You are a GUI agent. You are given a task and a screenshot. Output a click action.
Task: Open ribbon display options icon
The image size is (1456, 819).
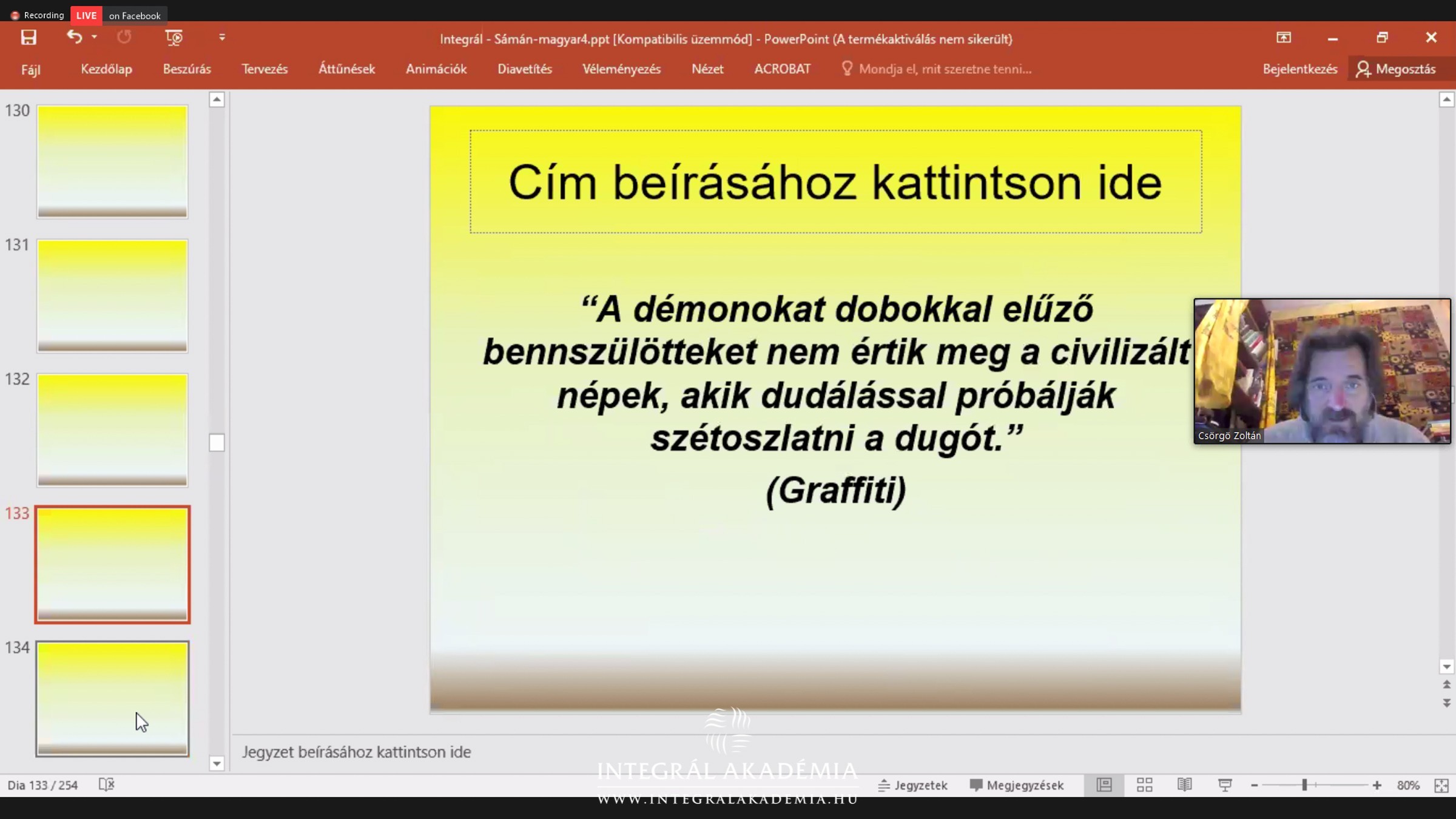(1284, 38)
